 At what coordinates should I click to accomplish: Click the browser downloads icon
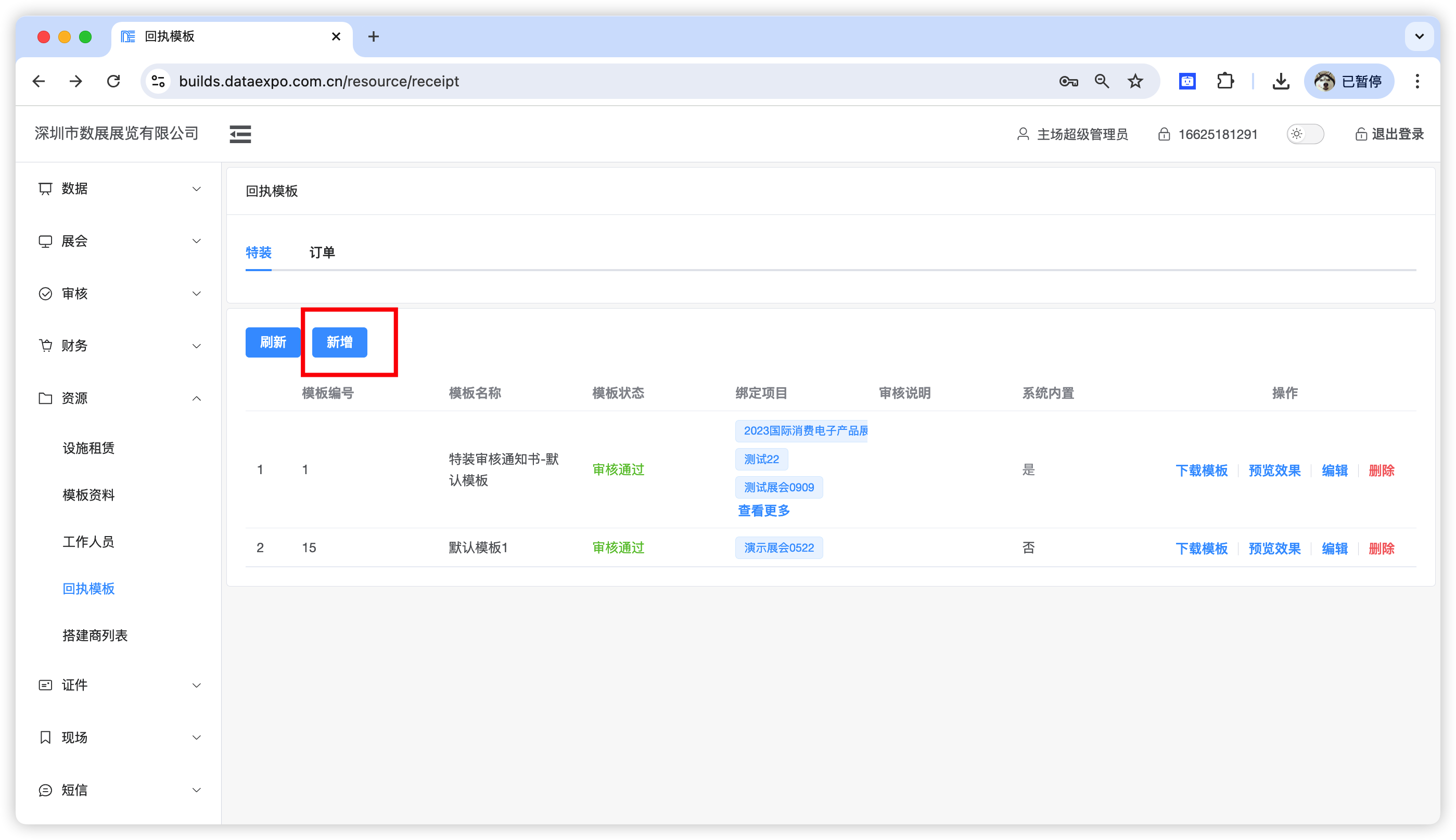click(x=1281, y=81)
